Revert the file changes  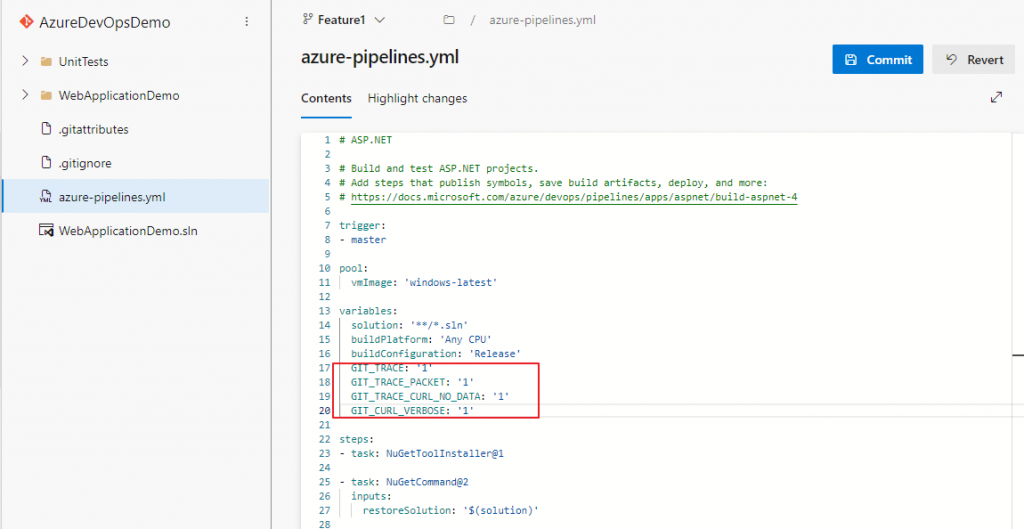coord(973,59)
